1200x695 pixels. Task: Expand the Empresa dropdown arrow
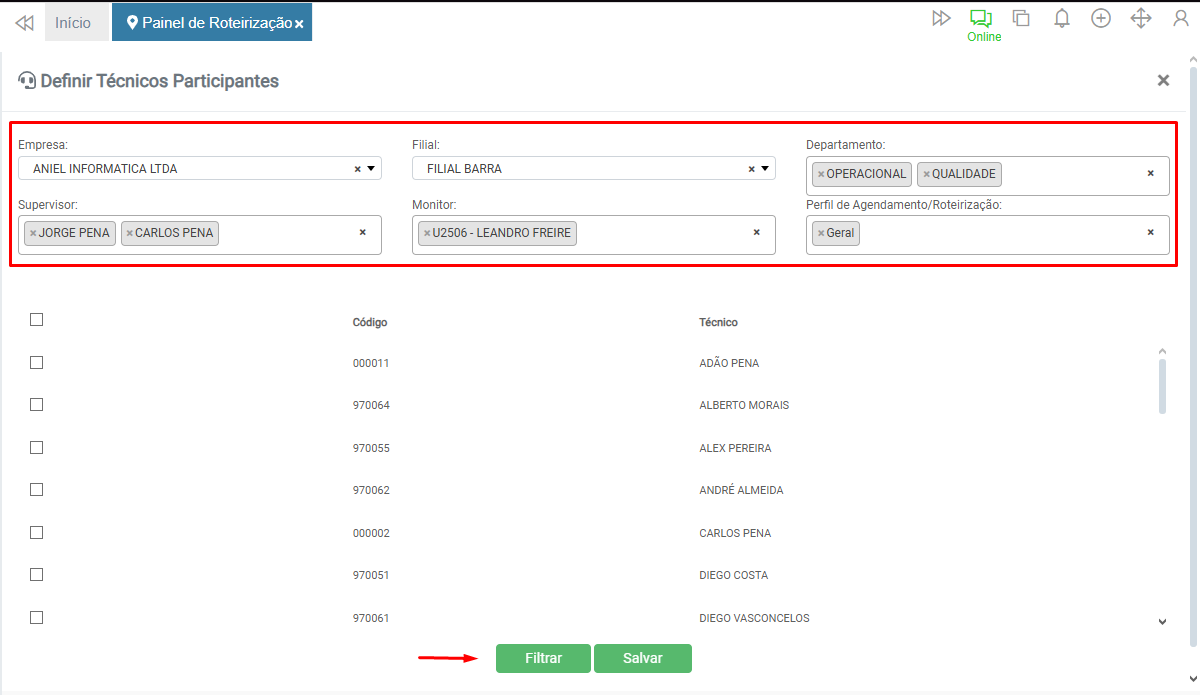pos(371,169)
